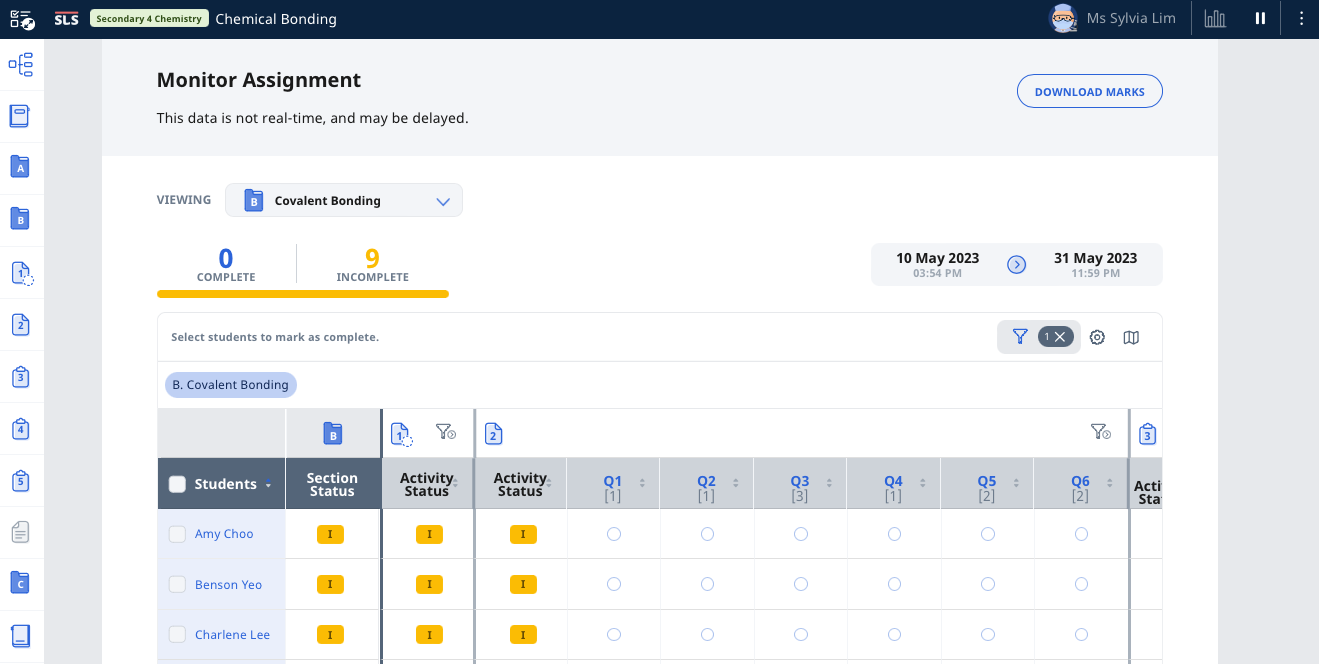Open the course structure icon in sidebar

pyautogui.click(x=20, y=65)
